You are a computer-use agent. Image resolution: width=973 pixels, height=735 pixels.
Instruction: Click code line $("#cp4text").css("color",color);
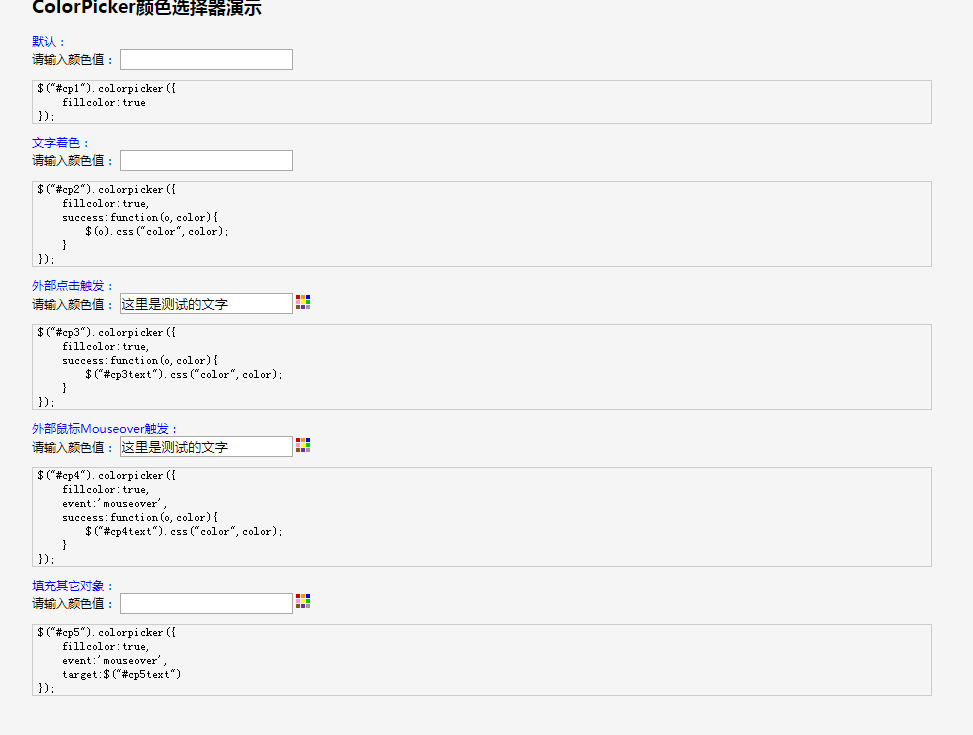pyautogui.click(x=184, y=531)
